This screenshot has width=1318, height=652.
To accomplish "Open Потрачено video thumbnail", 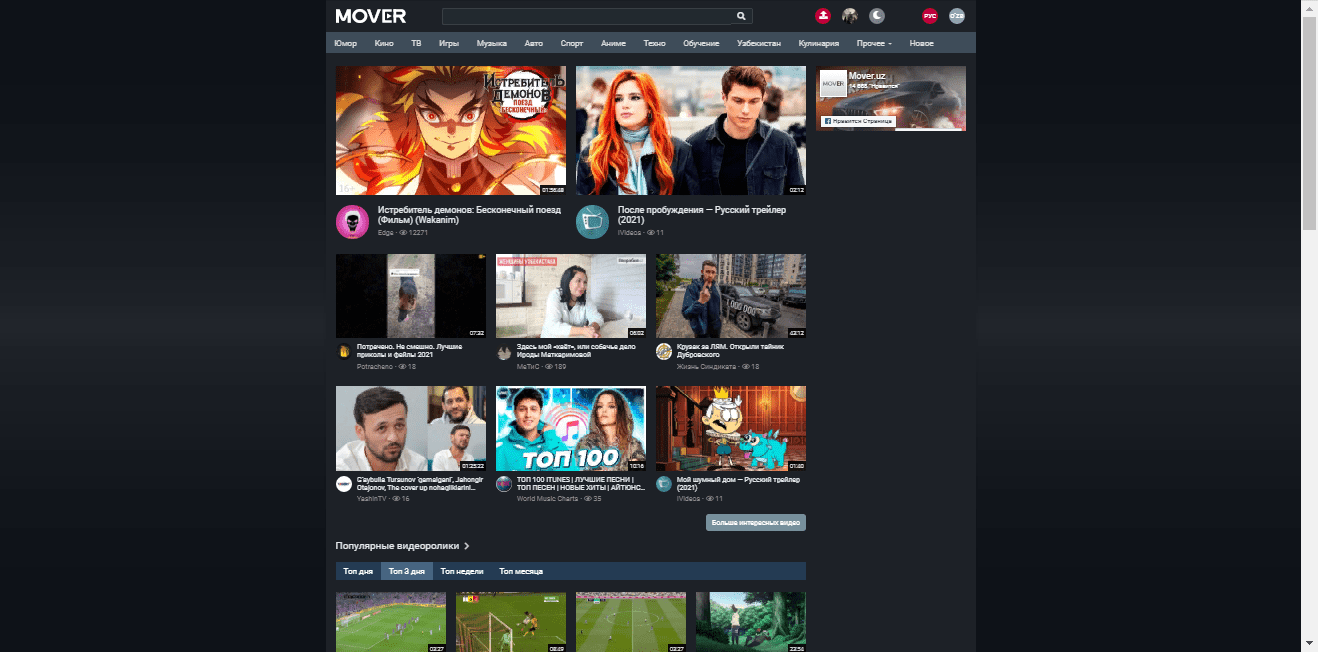I will pos(411,296).
